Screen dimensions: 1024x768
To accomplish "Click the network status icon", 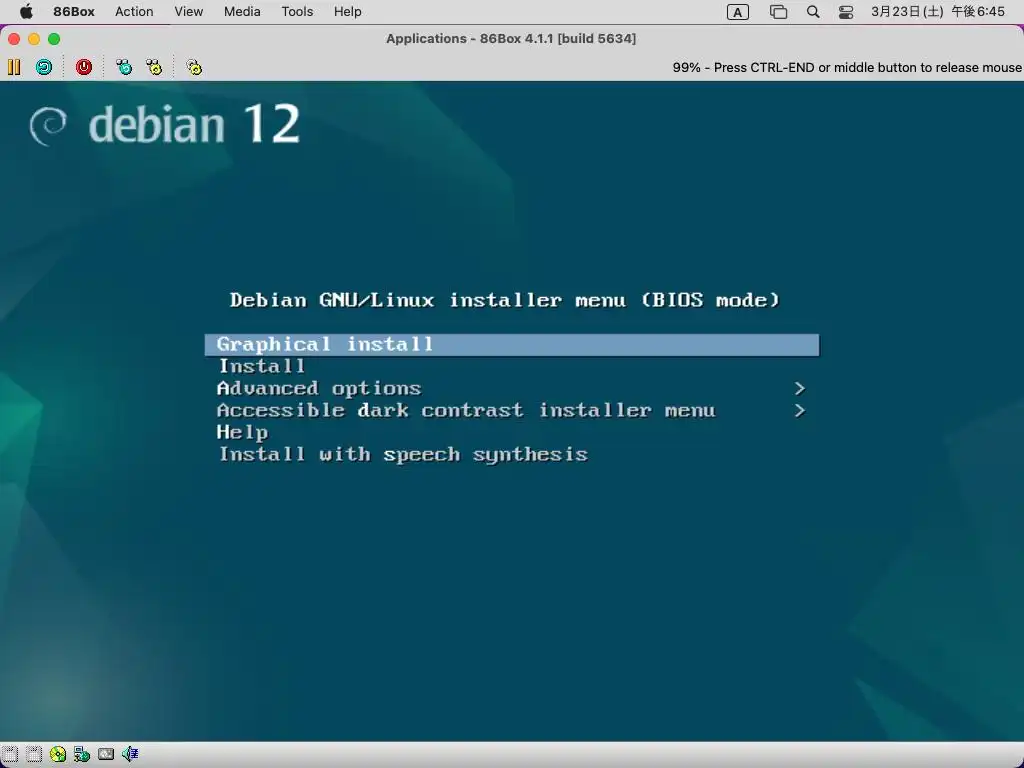I will coord(82,754).
